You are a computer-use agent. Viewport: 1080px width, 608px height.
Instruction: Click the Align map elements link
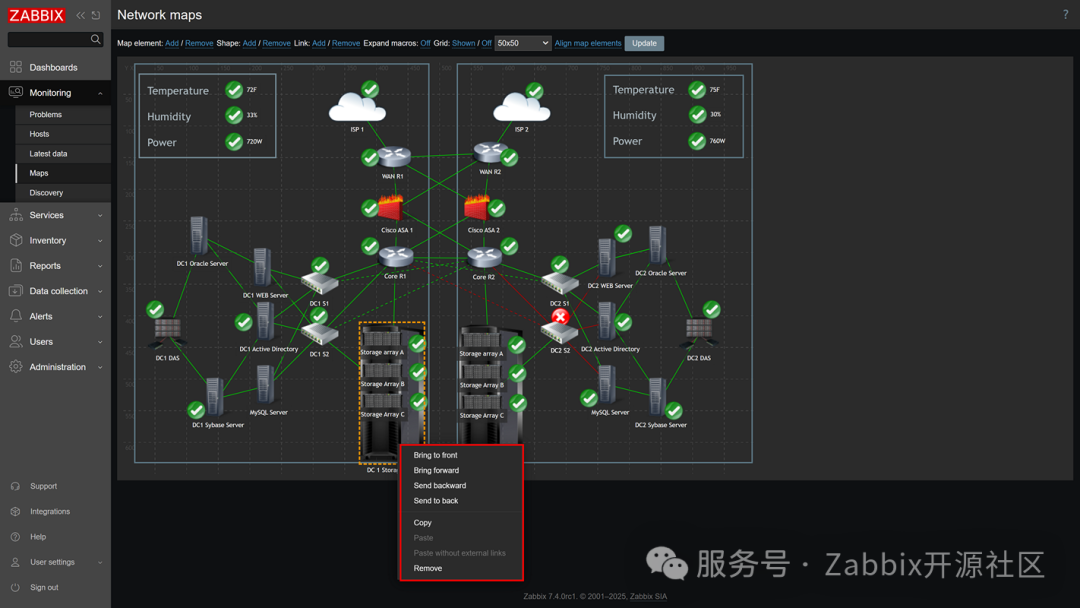tap(588, 44)
